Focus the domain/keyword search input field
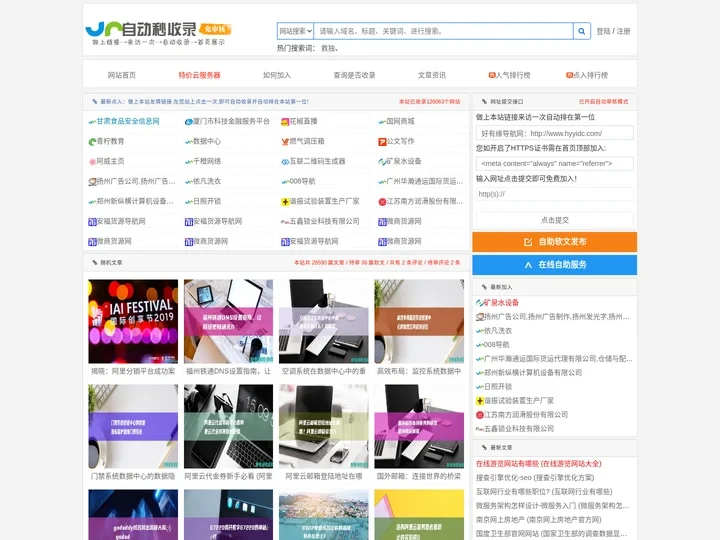 point(444,31)
